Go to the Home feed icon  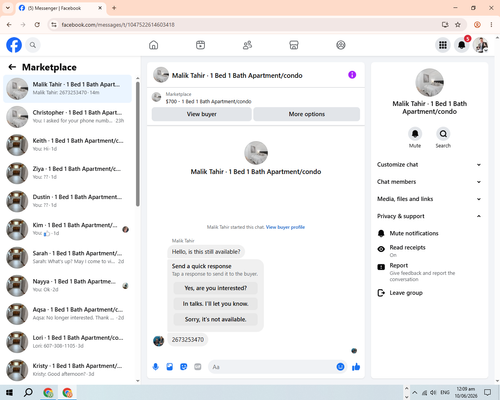pyautogui.click(x=153, y=45)
